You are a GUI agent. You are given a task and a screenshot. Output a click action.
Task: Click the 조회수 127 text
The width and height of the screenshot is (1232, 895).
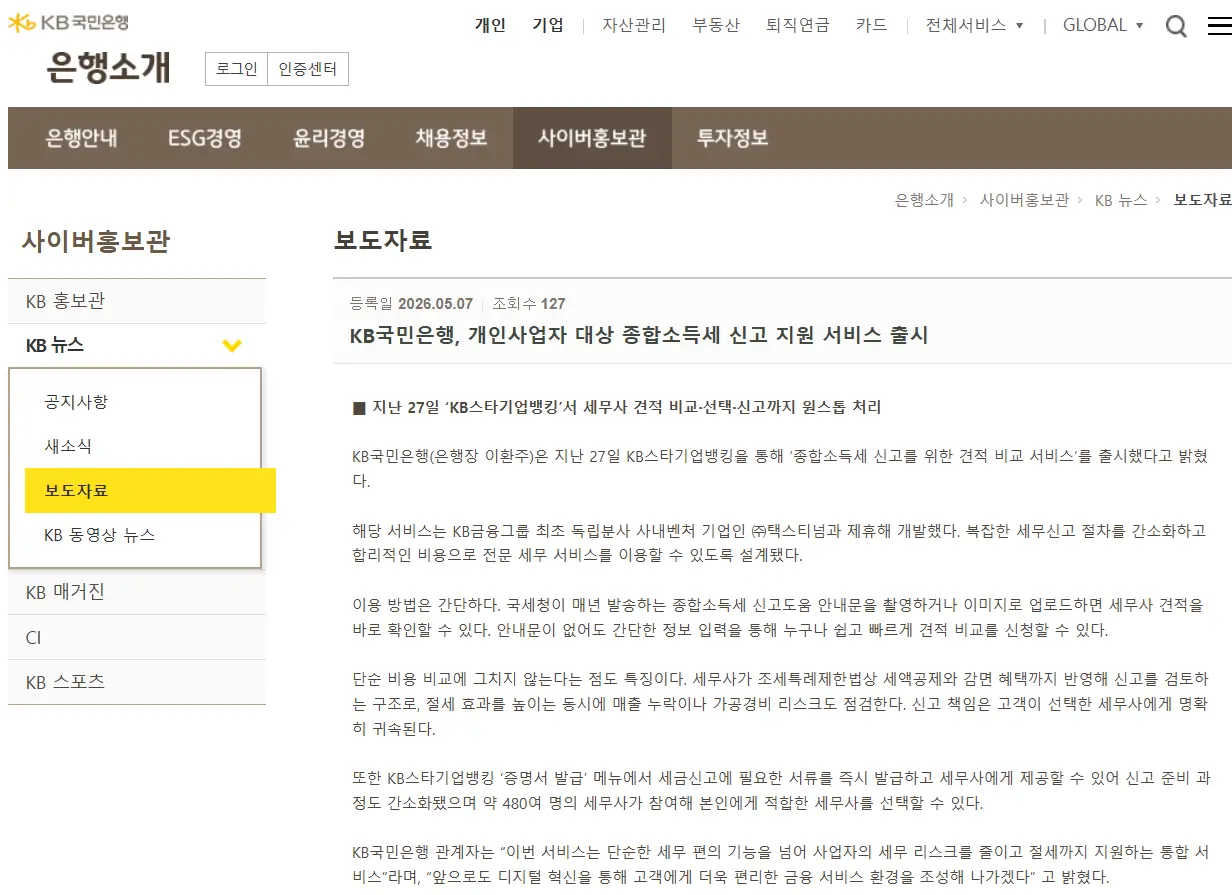click(x=529, y=303)
